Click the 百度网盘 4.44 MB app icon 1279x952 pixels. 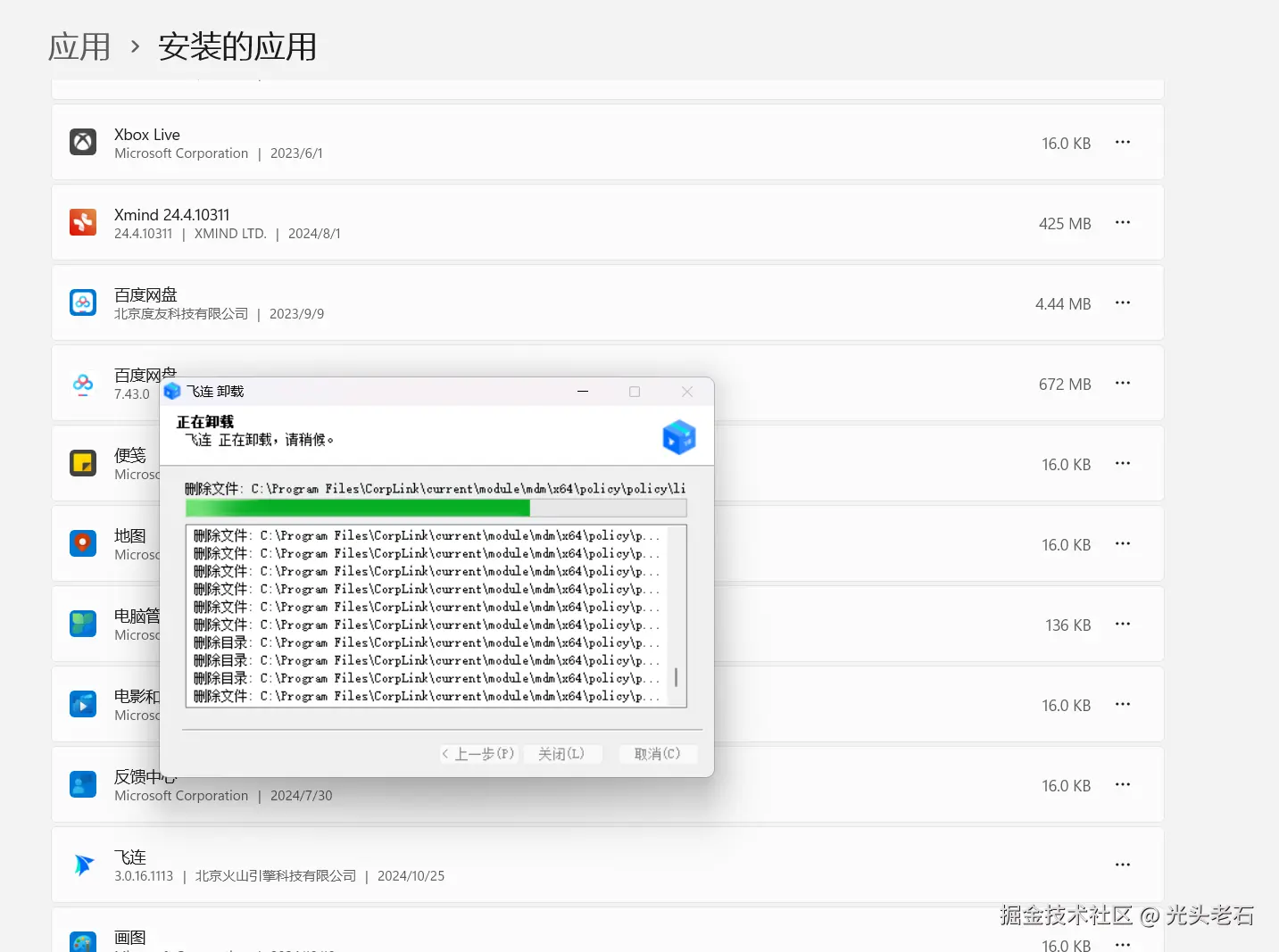(x=83, y=302)
